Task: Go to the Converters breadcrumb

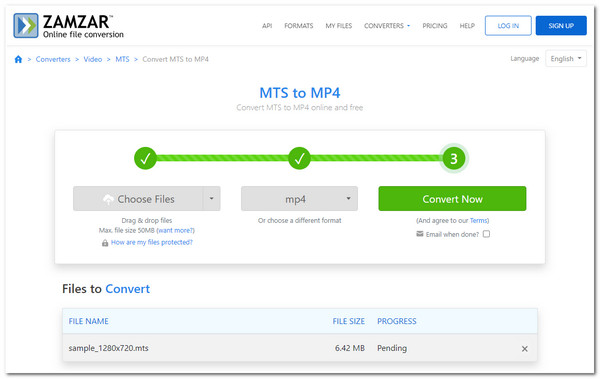Action: [53, 59]
